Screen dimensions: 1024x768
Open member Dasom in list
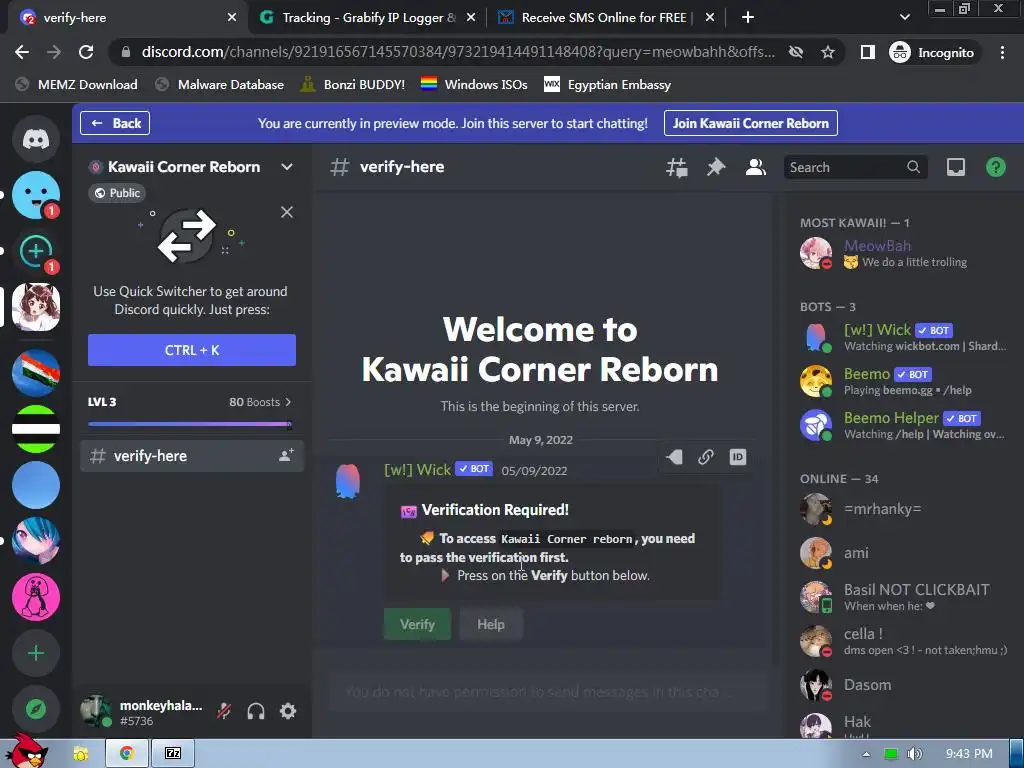904,685
